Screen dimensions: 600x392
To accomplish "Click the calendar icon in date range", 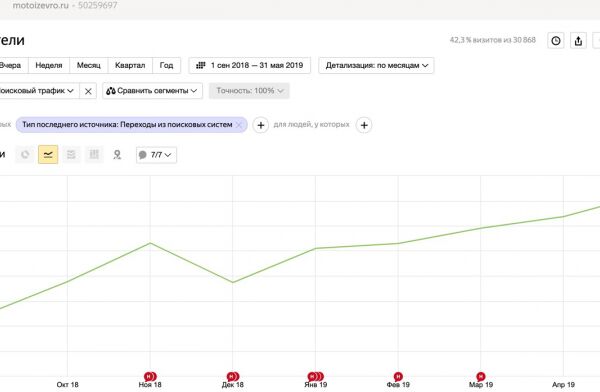I will click(x=201, y=65).
